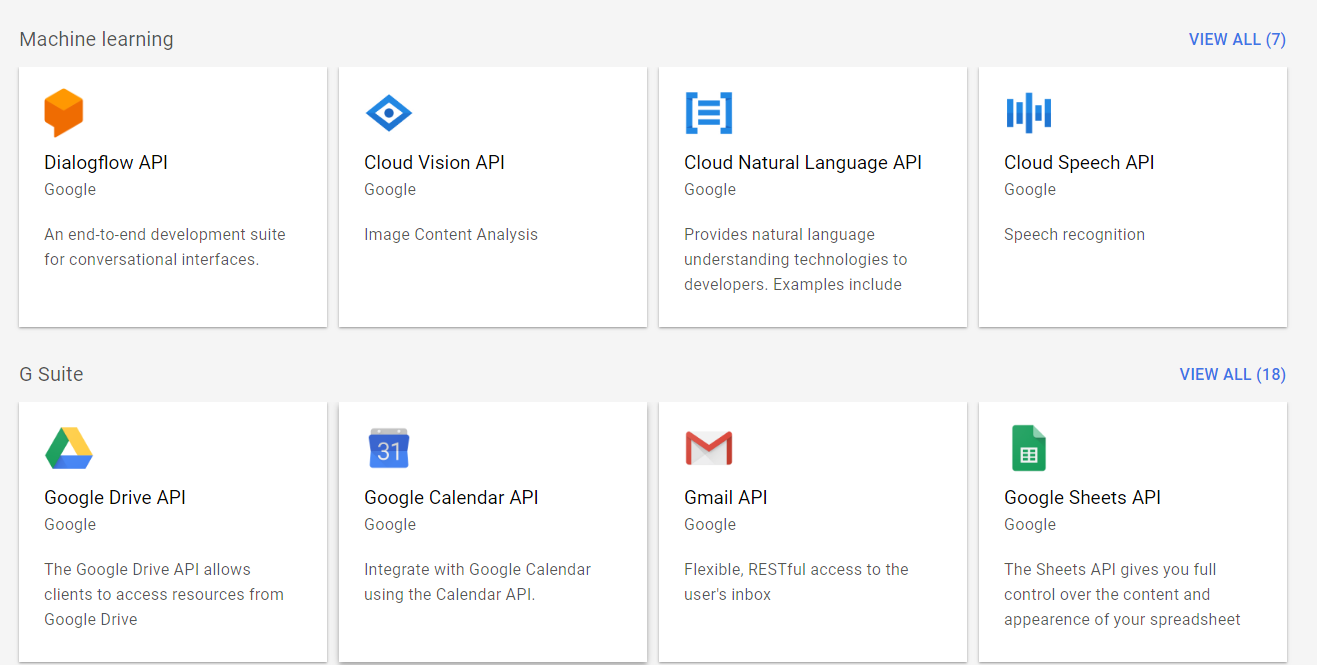Click the Google Calendar 31 icon
This screenshot has width=1317, height=665.
(x=389, y=448)
